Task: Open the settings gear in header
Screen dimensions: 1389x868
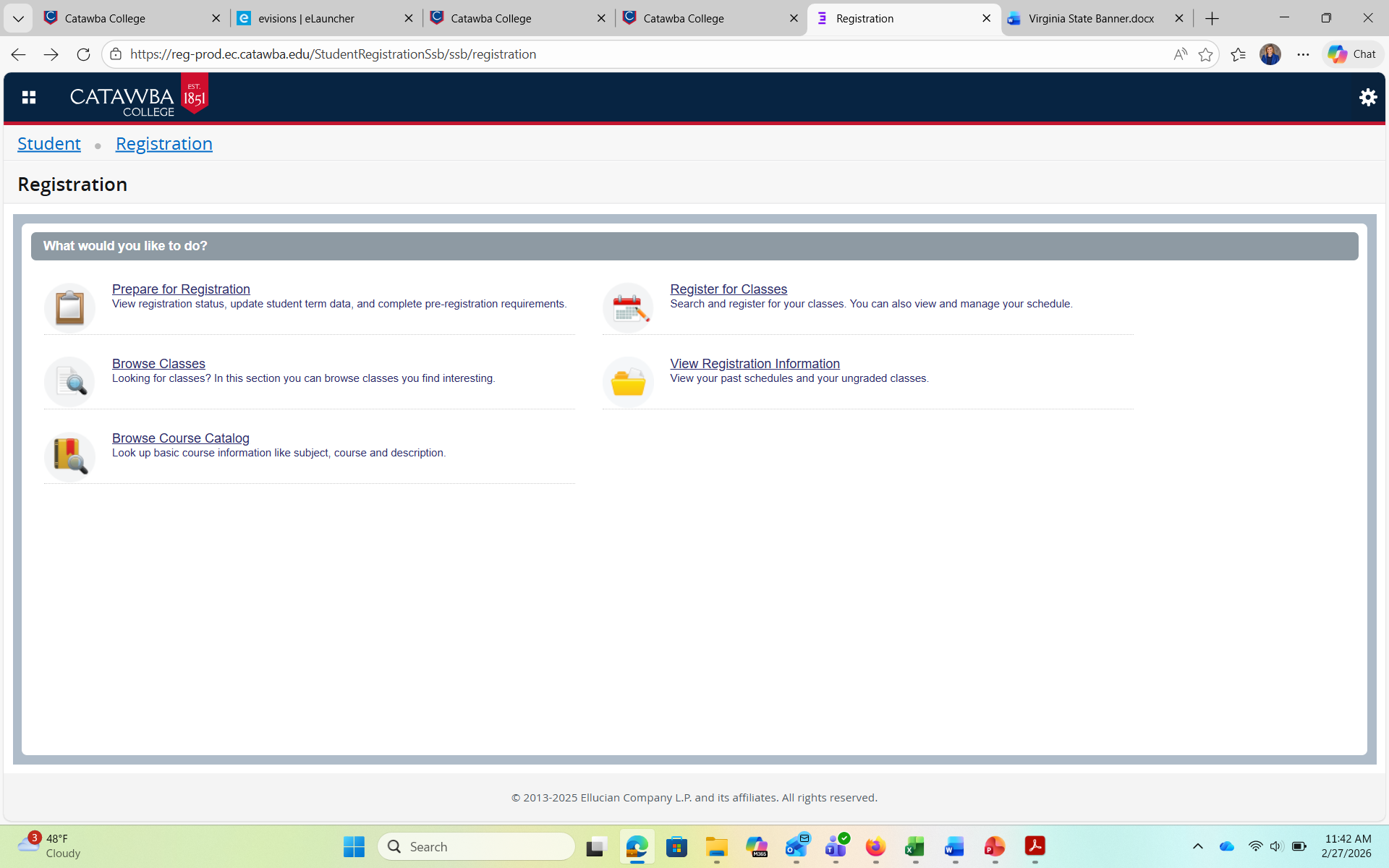Action: pyautogui.click(x=1367, y=97)
